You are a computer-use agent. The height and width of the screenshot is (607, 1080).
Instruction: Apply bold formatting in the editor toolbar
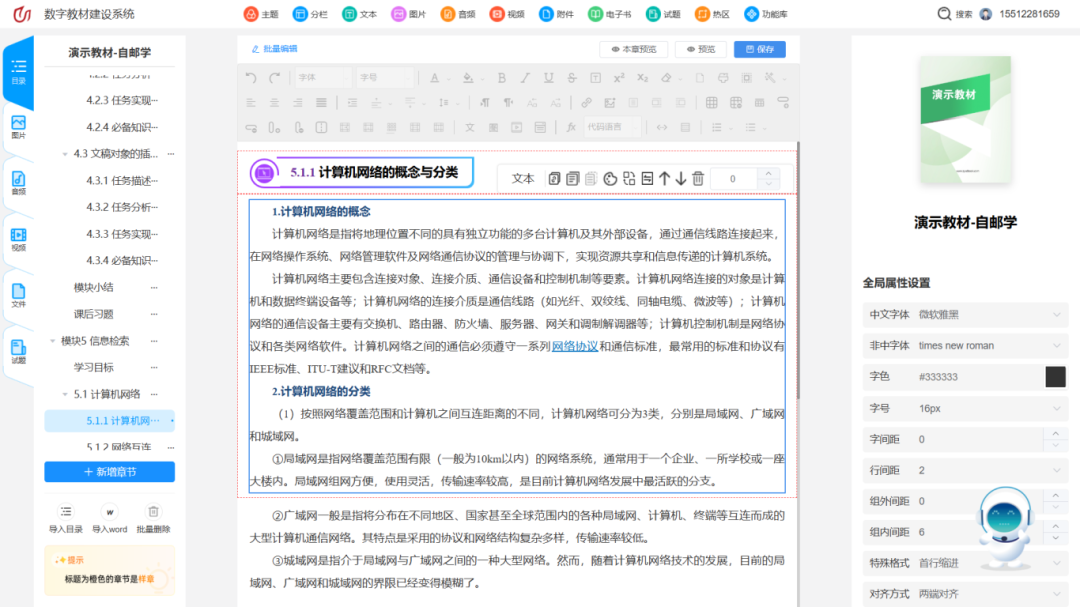[x=502, y=78]
